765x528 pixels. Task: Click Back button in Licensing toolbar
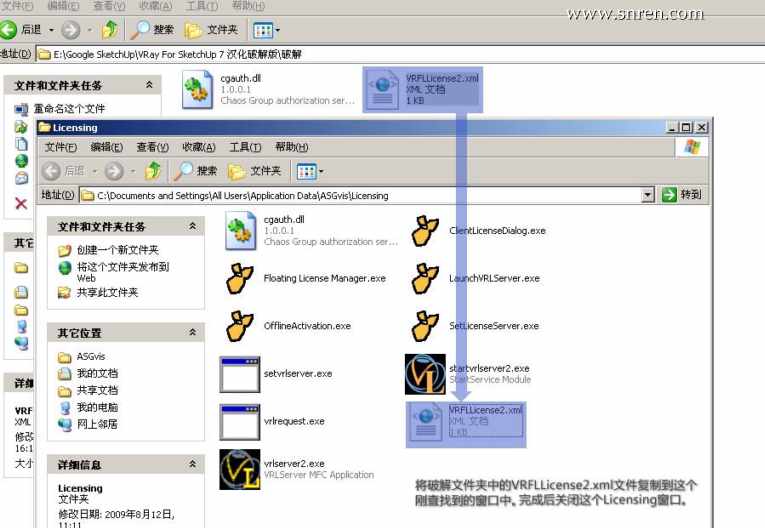pyautogui.click(x=63, y=171)
